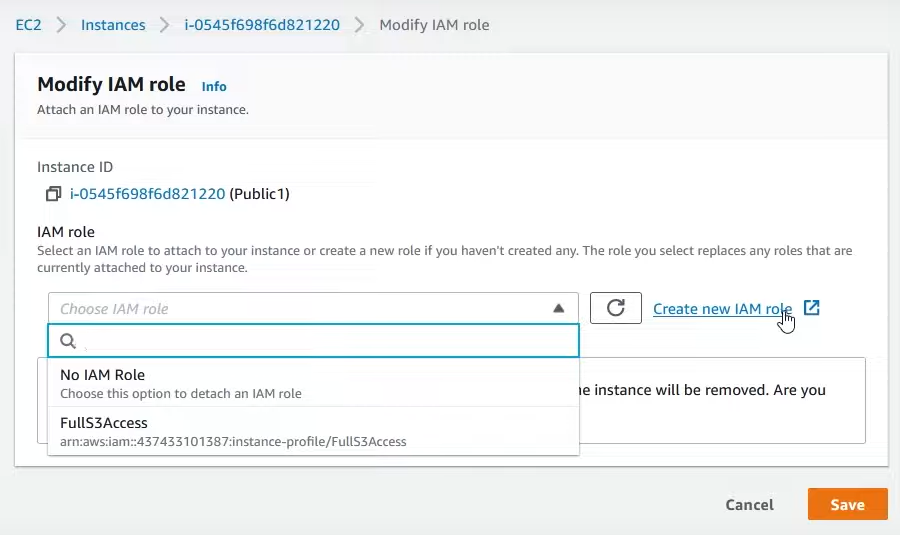Image resolution: width=900 pixels, height=535 pixels.
Task: Open instance i-0545f698f6d821220 breadcrumb
Action: (x=262, y=25)
